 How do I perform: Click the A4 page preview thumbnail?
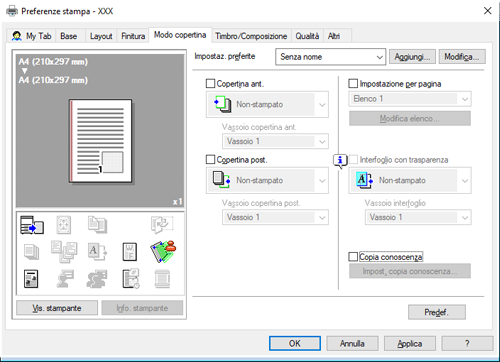pos(101,141)
